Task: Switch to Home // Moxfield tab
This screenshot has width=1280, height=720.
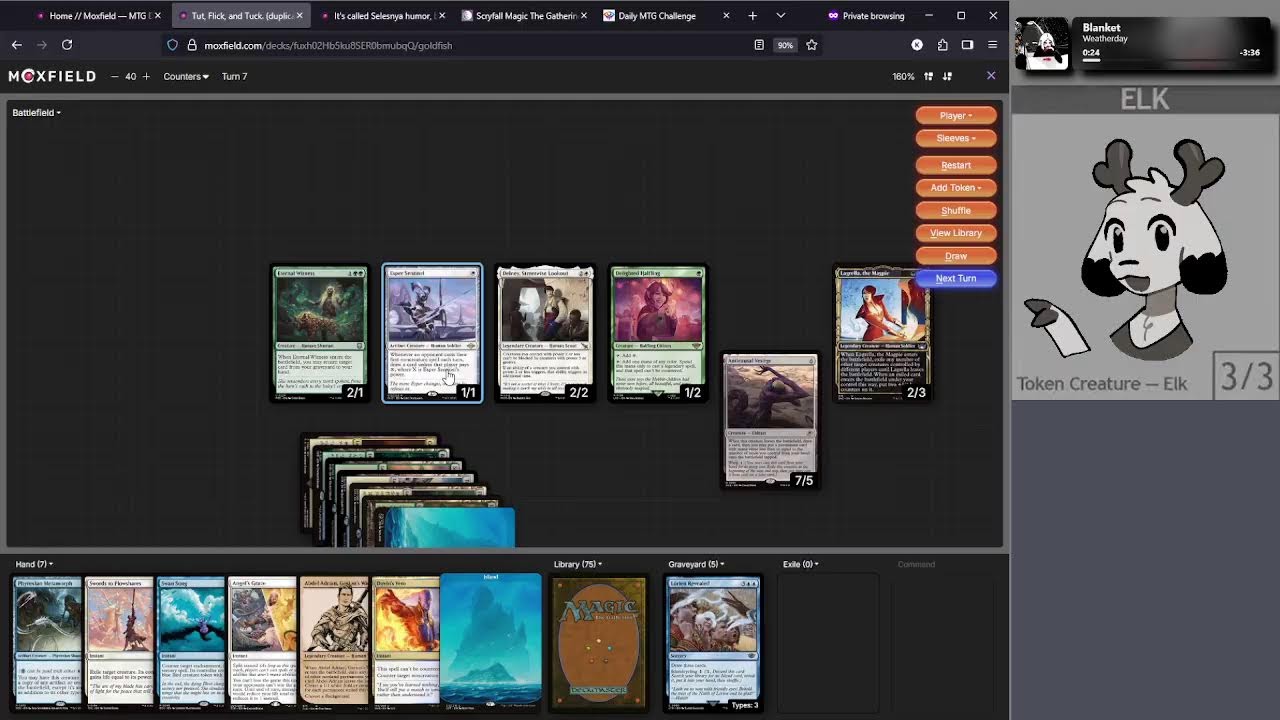Action: pyautogui.click(x=97, y=16)
